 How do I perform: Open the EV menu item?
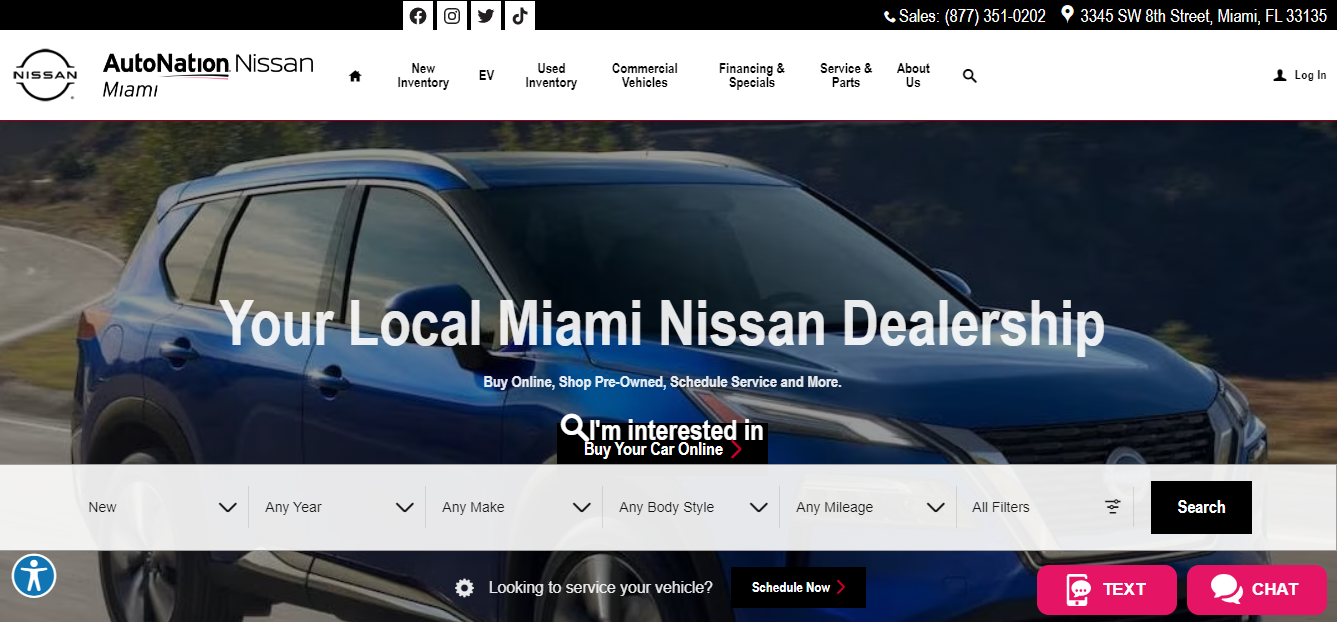[x=486, y=76]
